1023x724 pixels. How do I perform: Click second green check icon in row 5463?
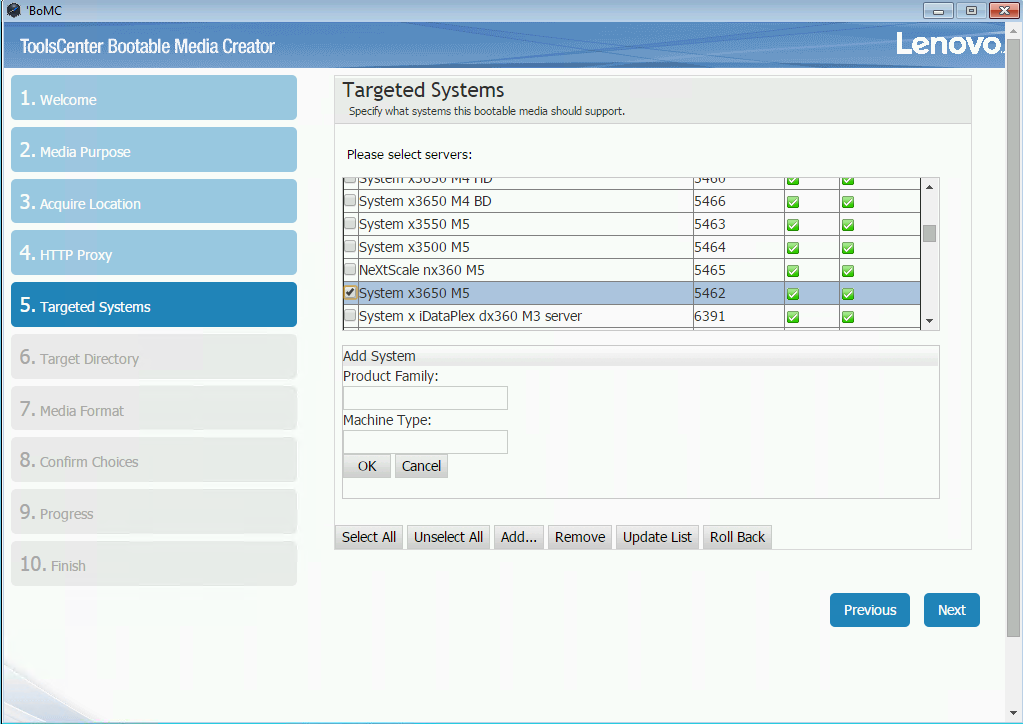[847, 225]
